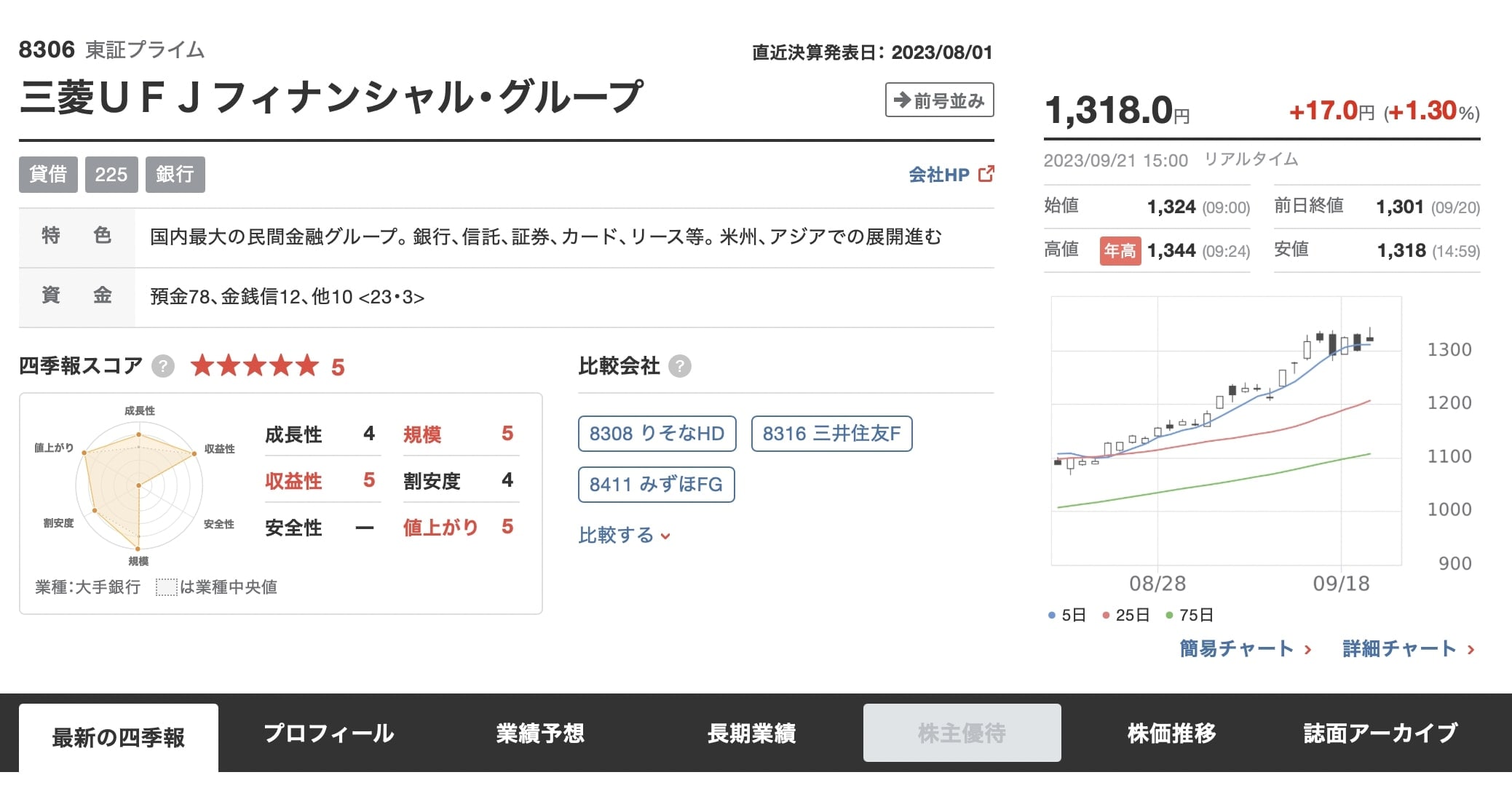Switch to the 長期業績 tab
1512x807 pixels.
(x=751, y=733)
